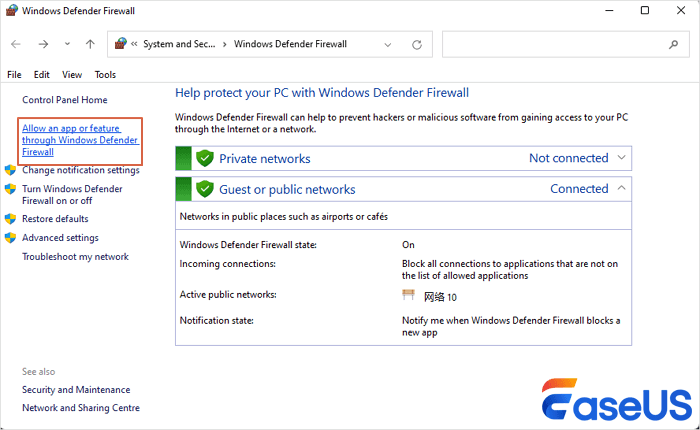The height and width of the screenshot is (430, 700).
Task: Collapse the Guest or public networks section
Action: pos(622,188)
